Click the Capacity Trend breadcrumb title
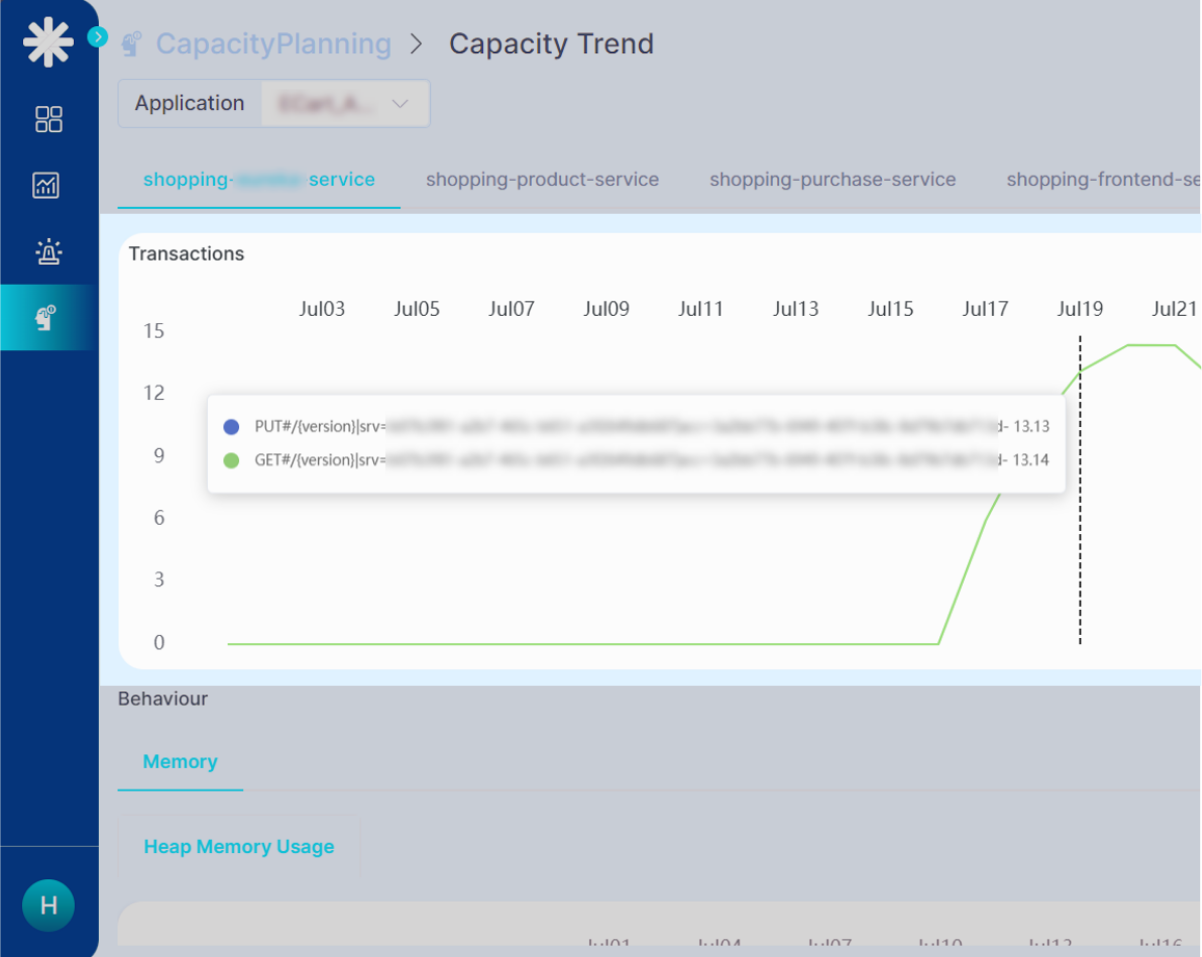This screenshot has height=957, width=1202. (x=551, y=44)
